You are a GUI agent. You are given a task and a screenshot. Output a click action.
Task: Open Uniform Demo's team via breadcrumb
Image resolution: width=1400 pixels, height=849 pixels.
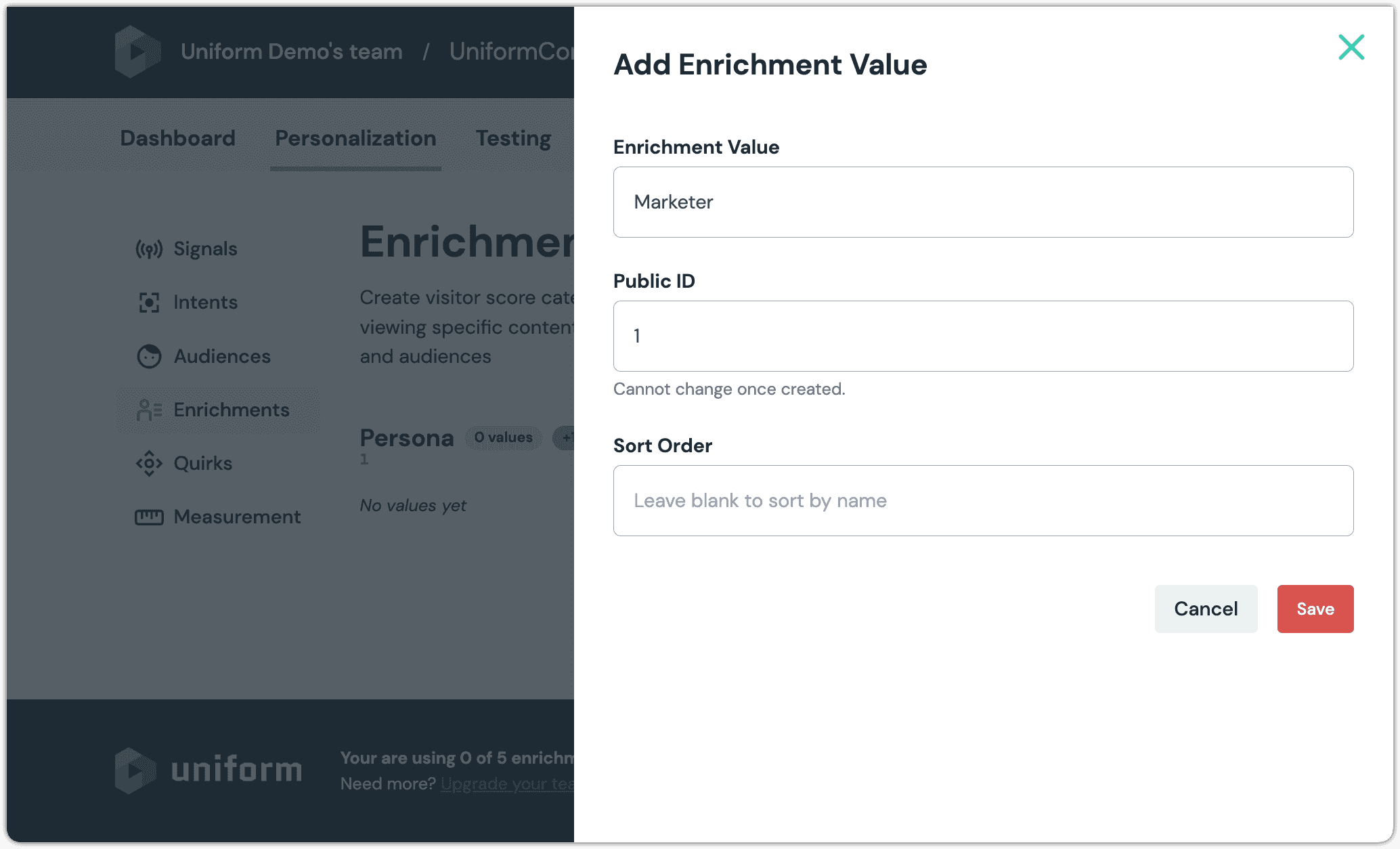(x=290, y=51)
